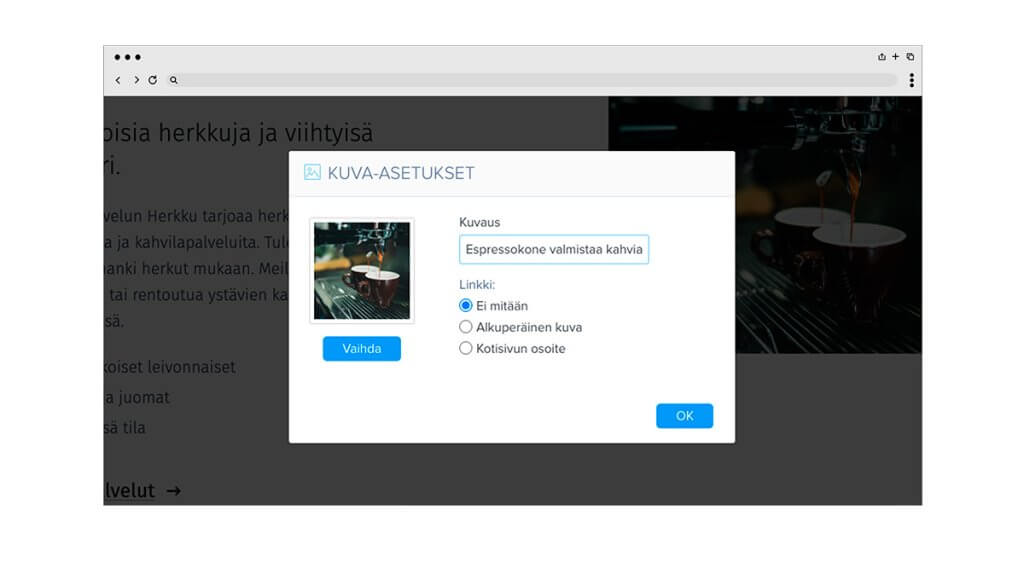The image size is (1024, 579).
Task: Click the browser forward arrow
Action: click(136, 80)
